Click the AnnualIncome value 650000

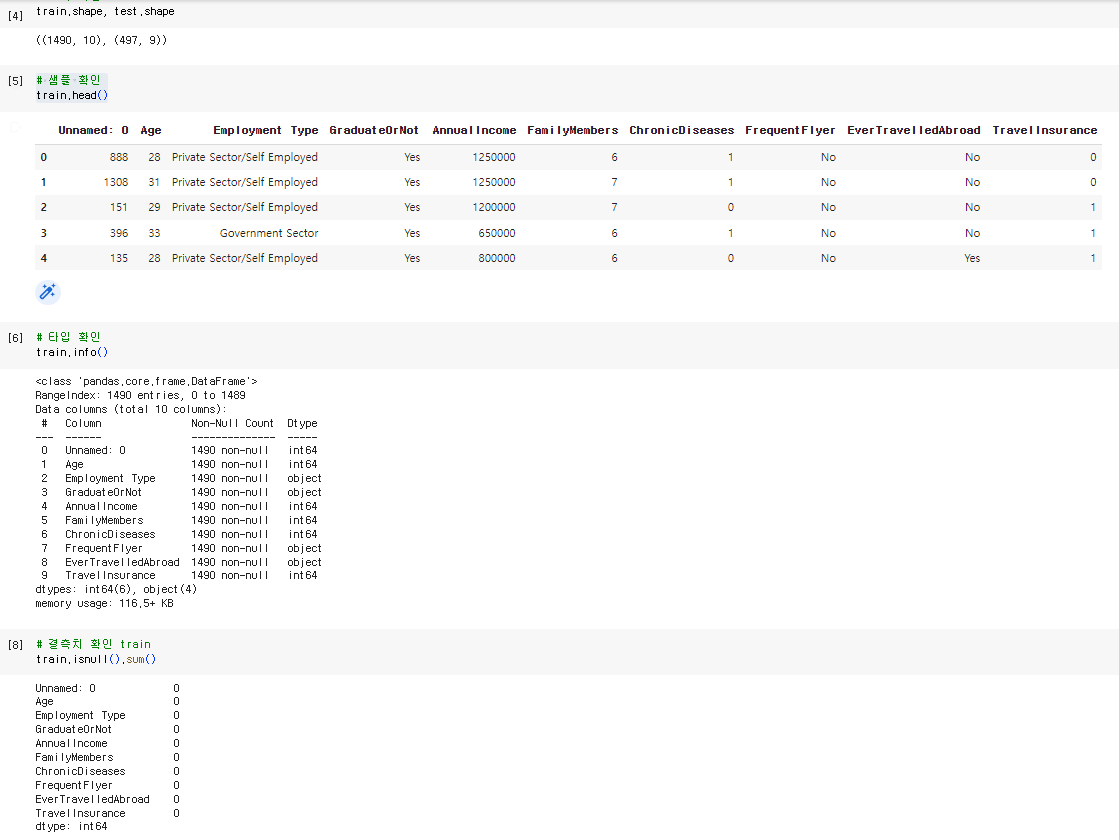coord(497,233)
